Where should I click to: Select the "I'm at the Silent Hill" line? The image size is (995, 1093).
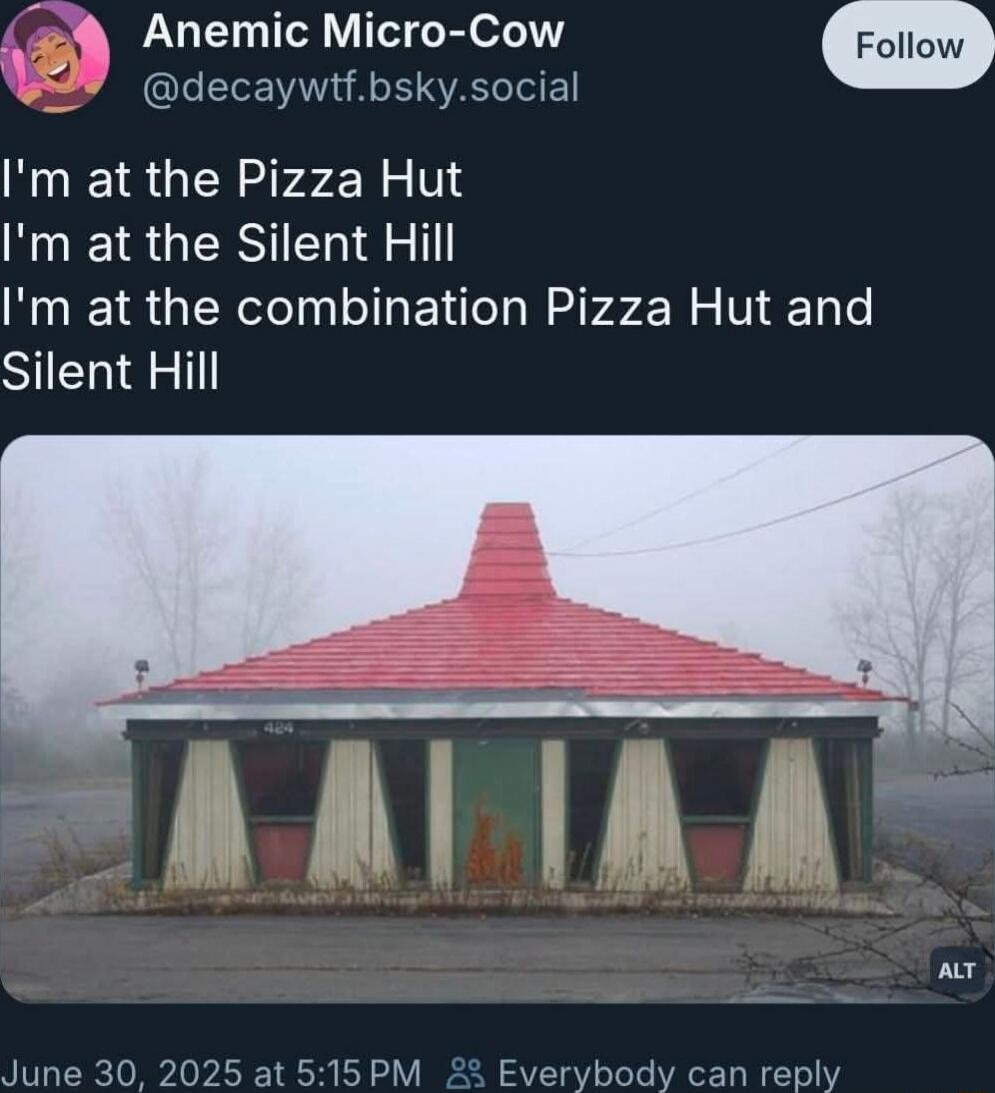228,243
